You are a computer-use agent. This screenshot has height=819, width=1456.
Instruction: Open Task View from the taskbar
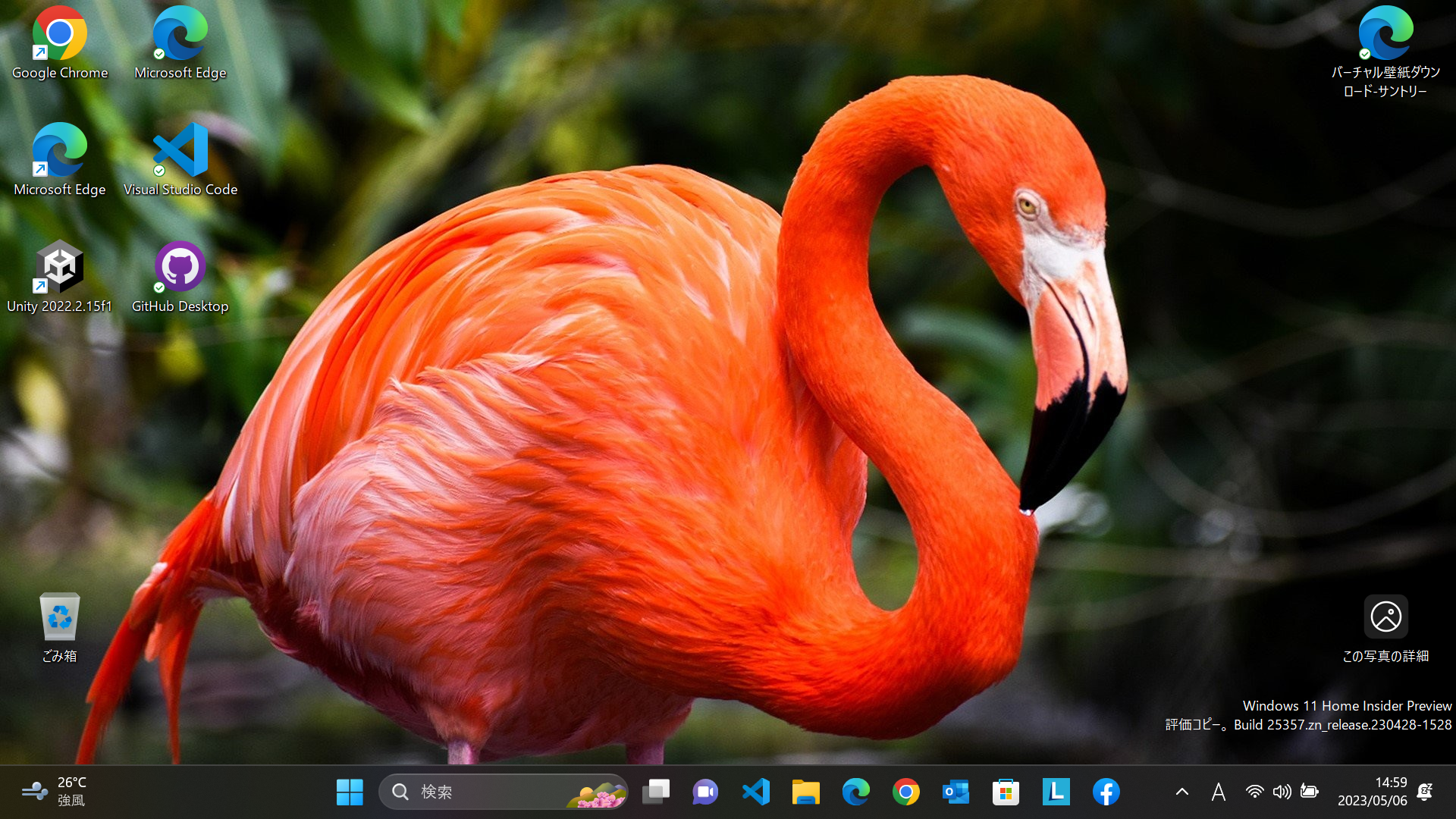[656, 792]
